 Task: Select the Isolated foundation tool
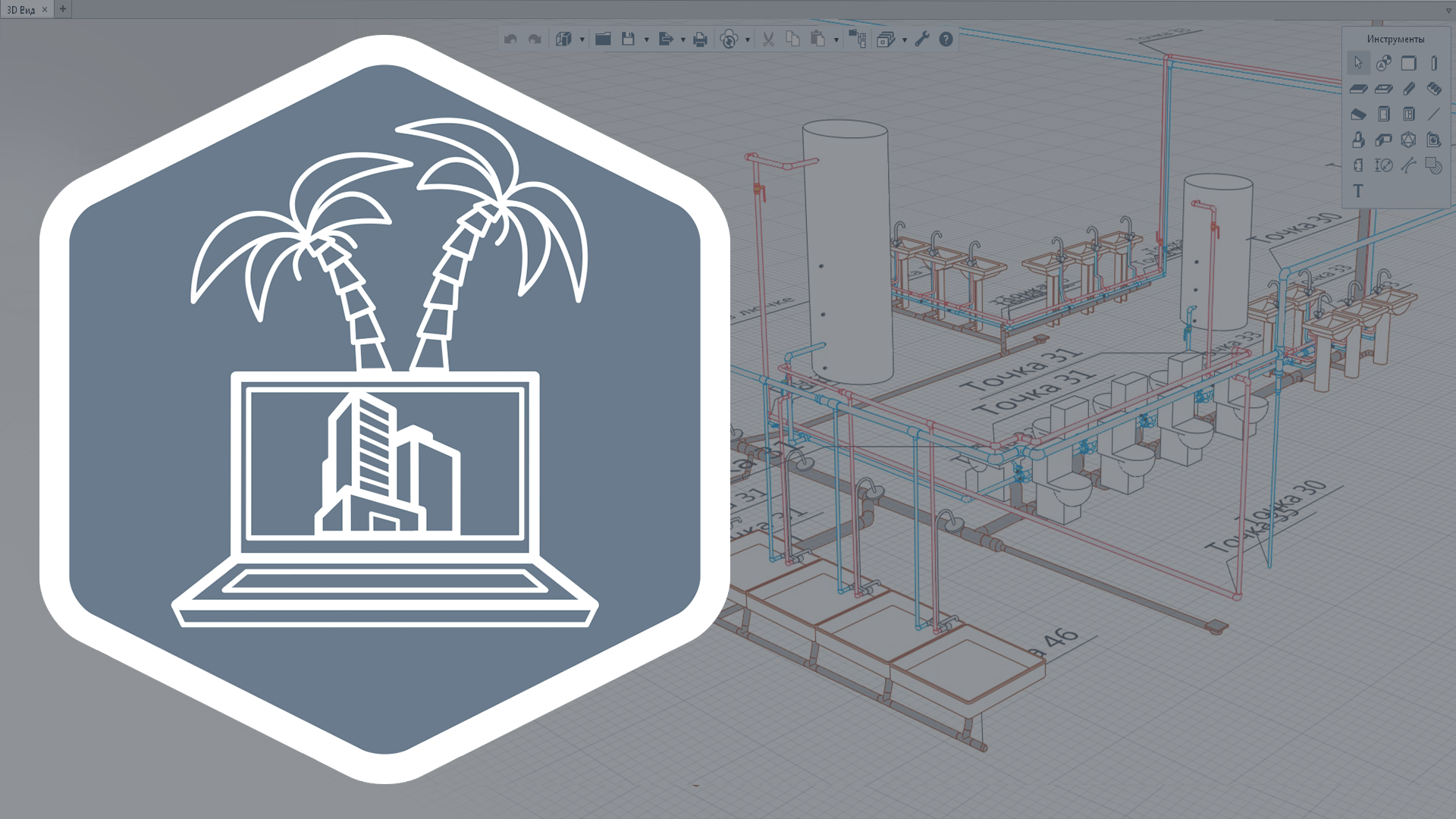[1358, 140]
